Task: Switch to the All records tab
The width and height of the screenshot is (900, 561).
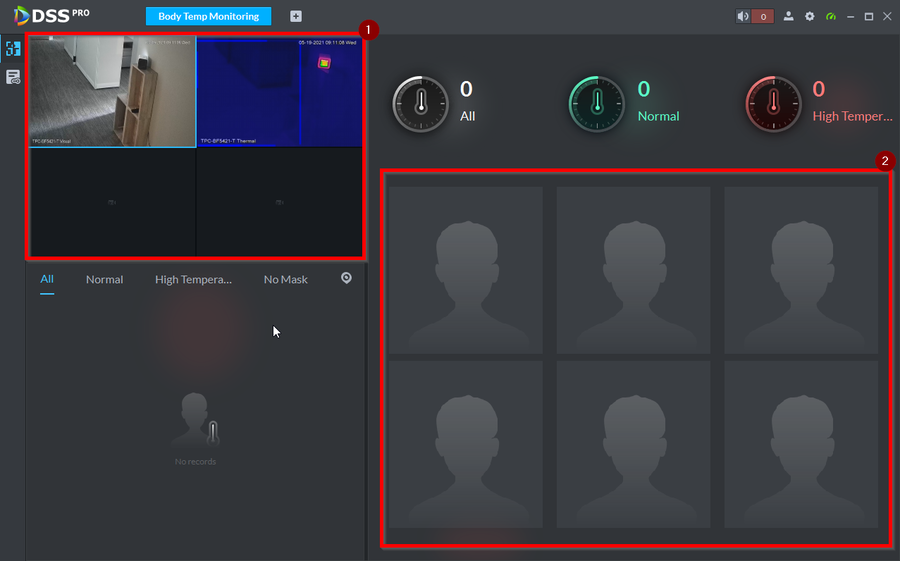Action: (x=47, y=280)
